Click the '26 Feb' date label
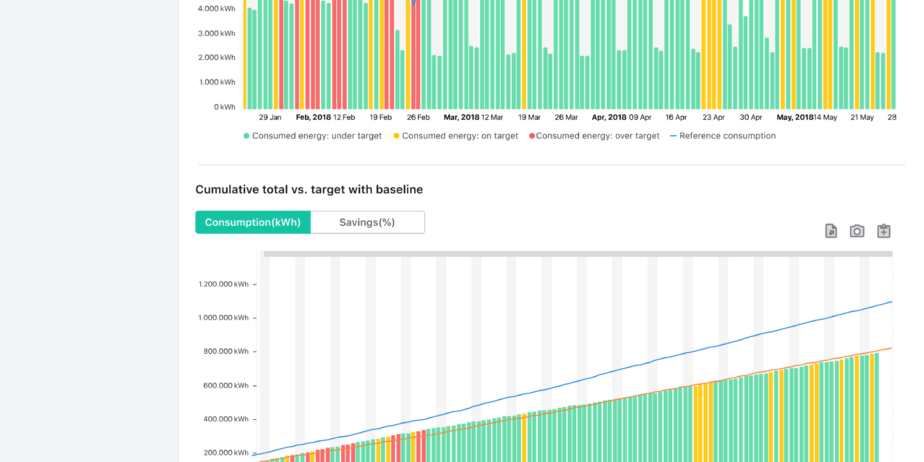This screenshot has height=462, width=924. click(x=418, y=118)
